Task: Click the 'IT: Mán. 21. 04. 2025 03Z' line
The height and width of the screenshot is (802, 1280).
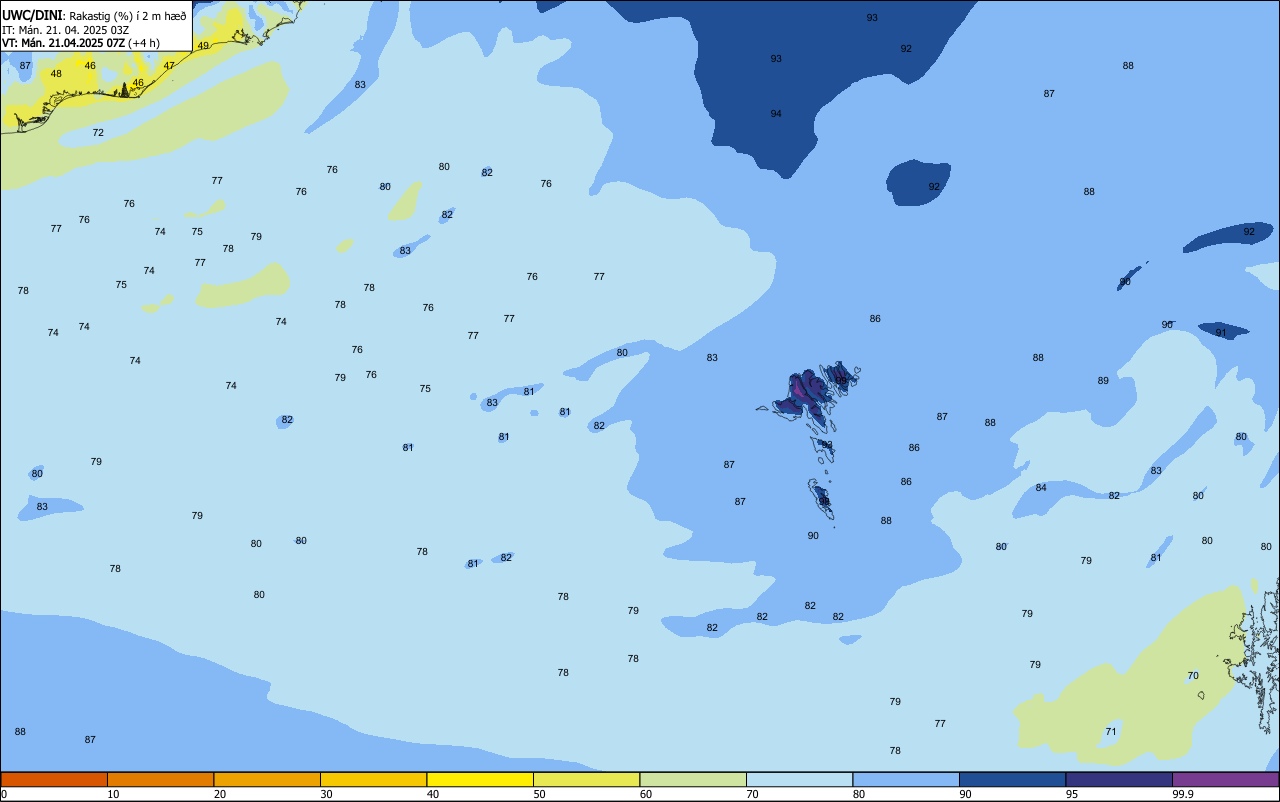Action: pos(66,30)
